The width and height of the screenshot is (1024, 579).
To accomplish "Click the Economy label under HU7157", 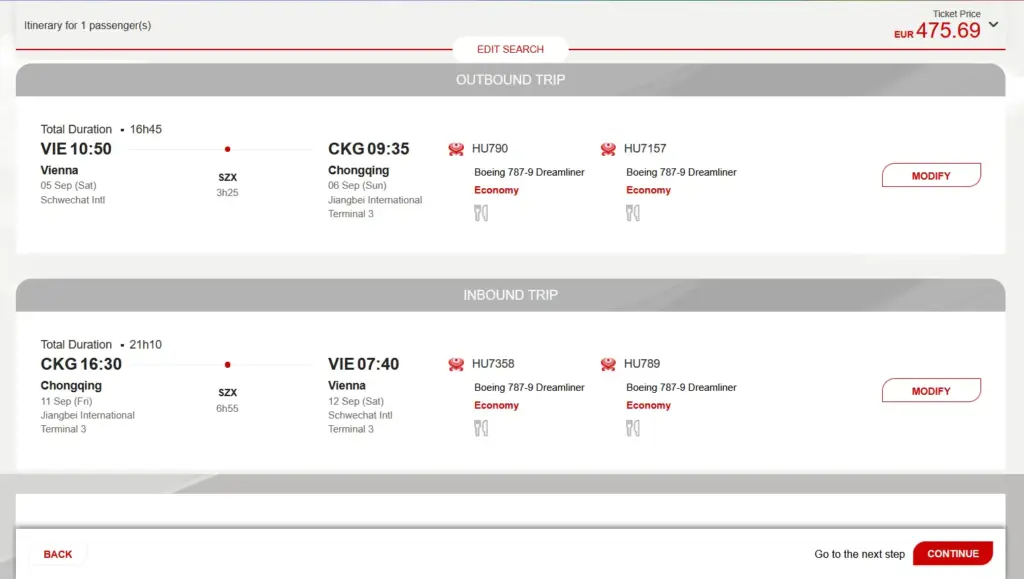I will point(648,190).
